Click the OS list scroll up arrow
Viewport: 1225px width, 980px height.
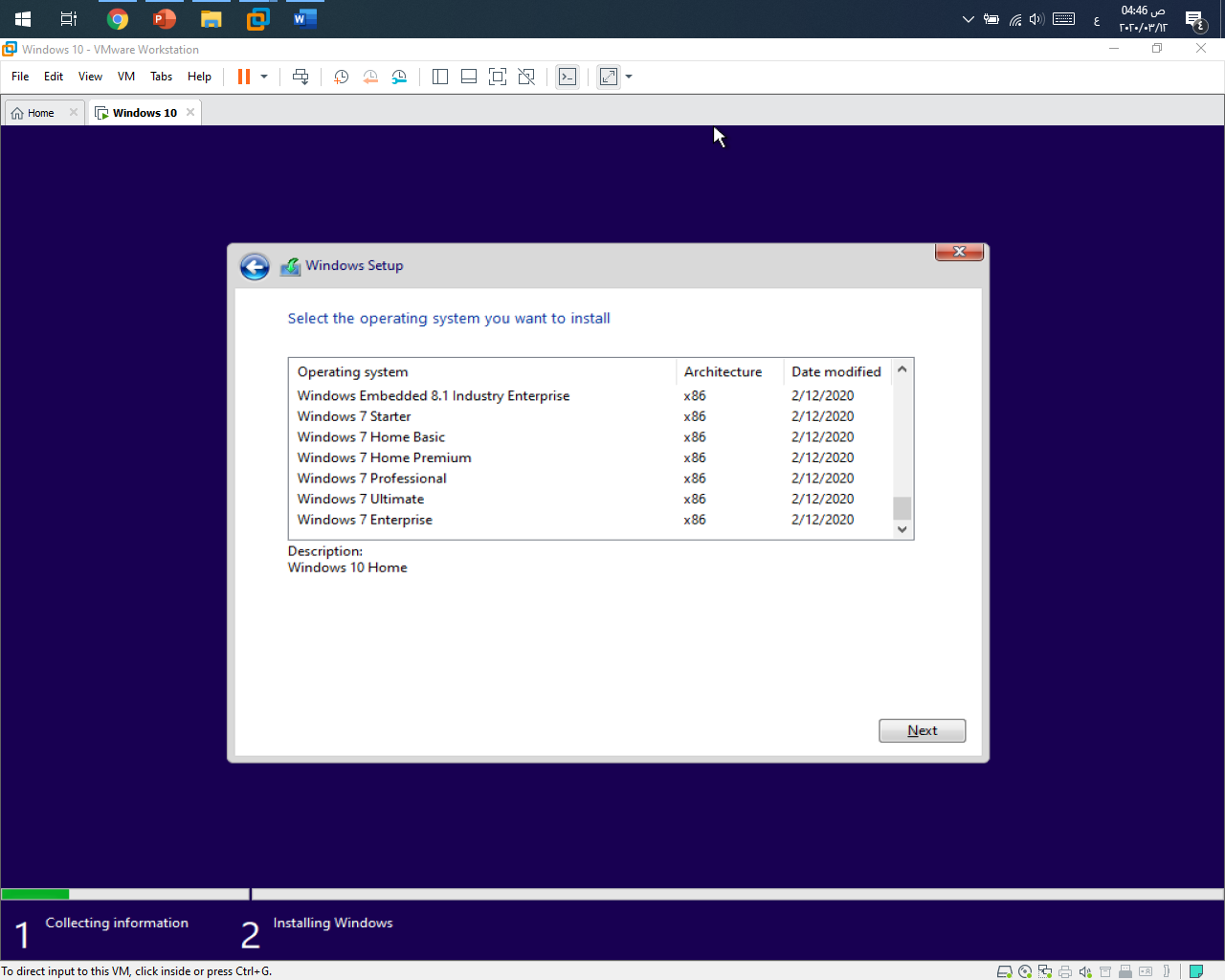pyautogui.click(x=902, y=369)
